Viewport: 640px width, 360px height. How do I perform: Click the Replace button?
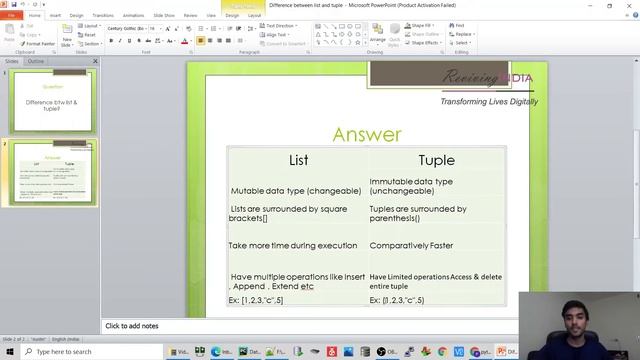point(462,34)
